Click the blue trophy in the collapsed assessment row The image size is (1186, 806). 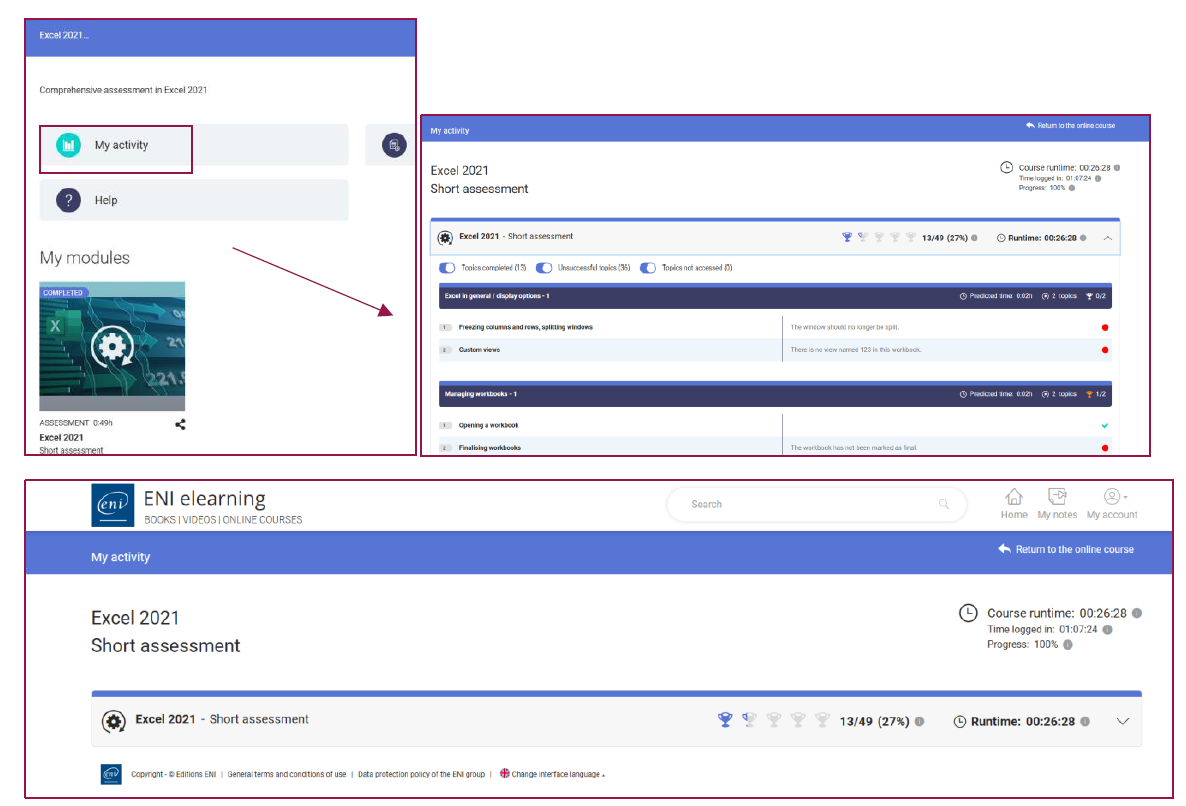tap(725, 720)
